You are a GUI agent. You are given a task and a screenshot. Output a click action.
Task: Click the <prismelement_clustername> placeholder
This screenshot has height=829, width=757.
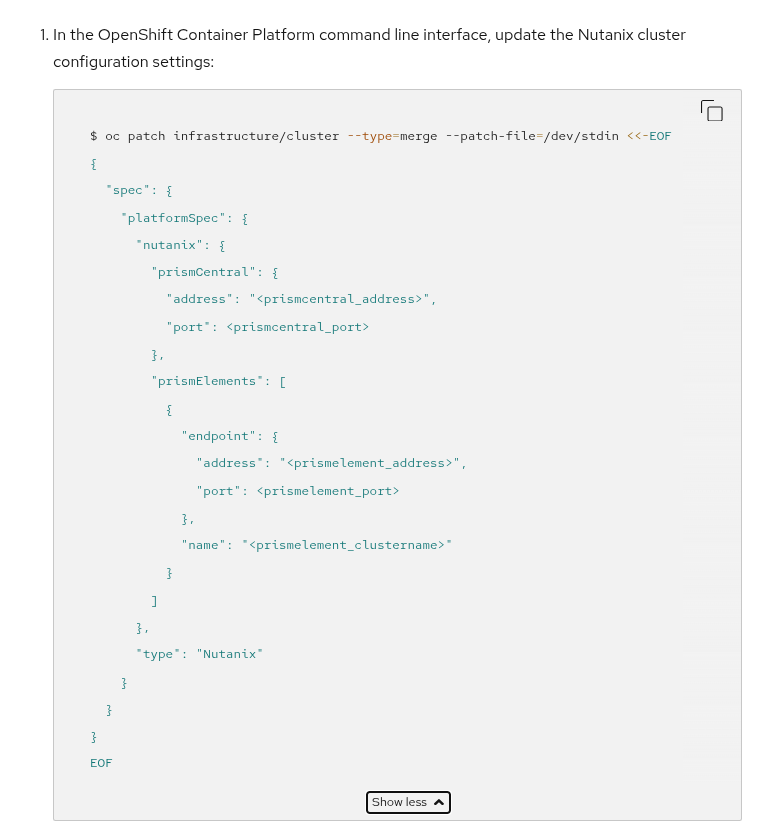click(346, 545)
